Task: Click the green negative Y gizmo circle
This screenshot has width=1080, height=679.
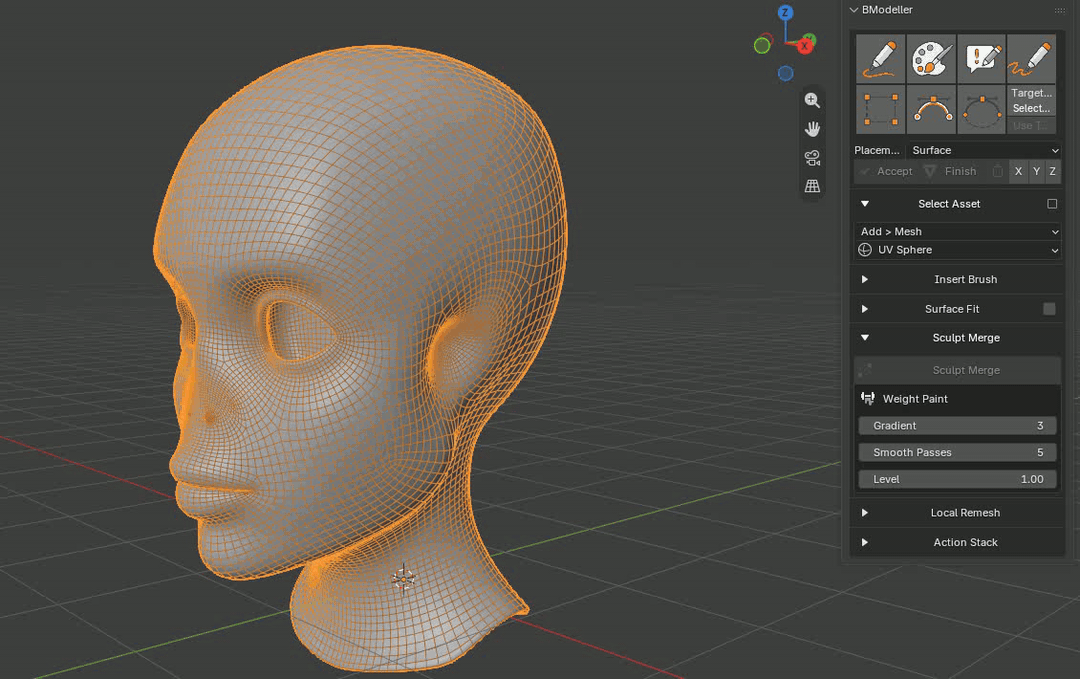Action: tap(762, 45)
